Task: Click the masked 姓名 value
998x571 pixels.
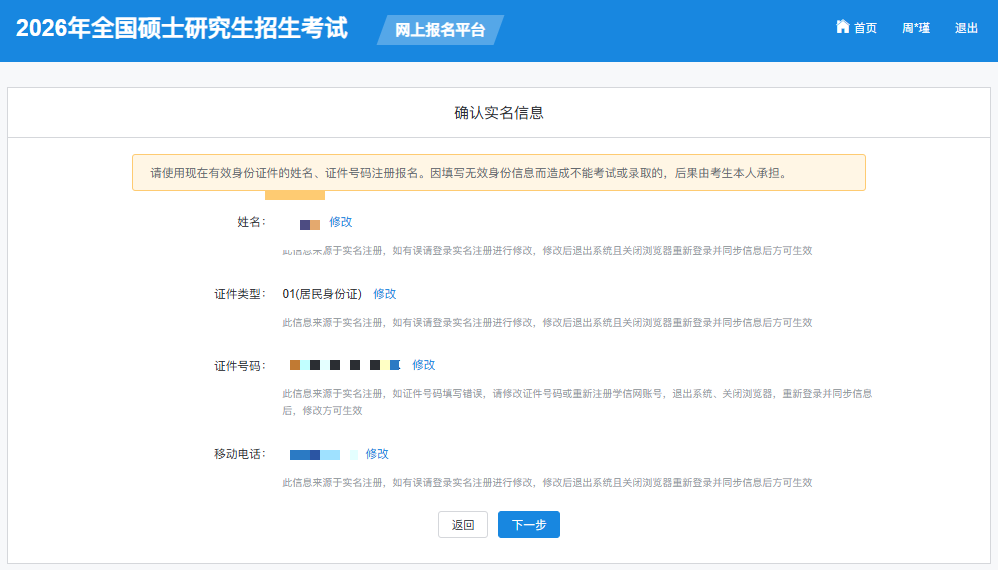Action: coord(310,224)
